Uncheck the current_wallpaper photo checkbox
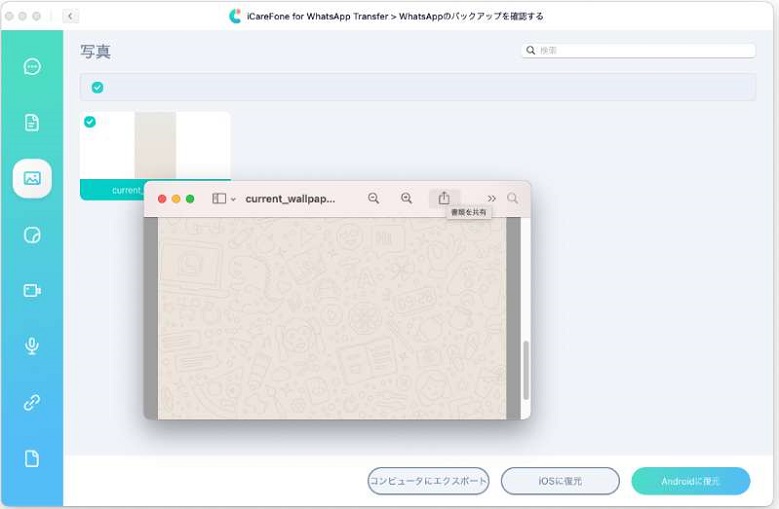779x509 pixels. [90, 122]
